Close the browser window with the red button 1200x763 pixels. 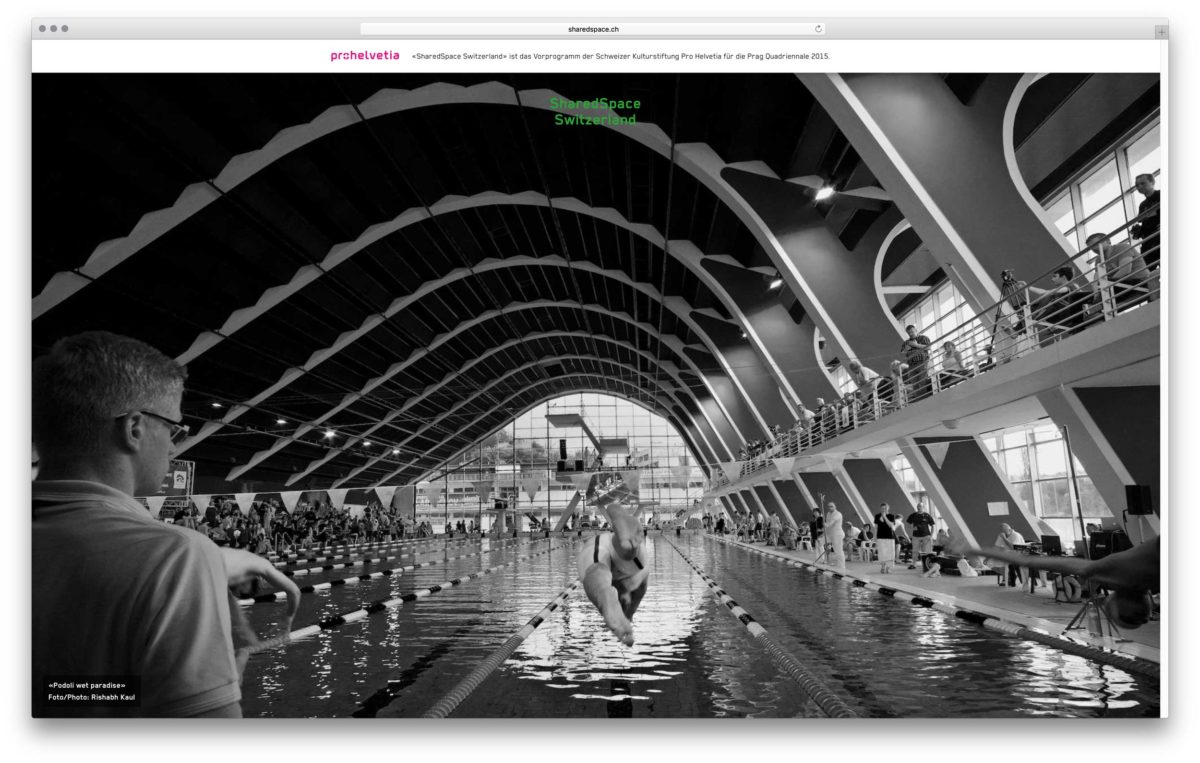(x=42, y=29)
